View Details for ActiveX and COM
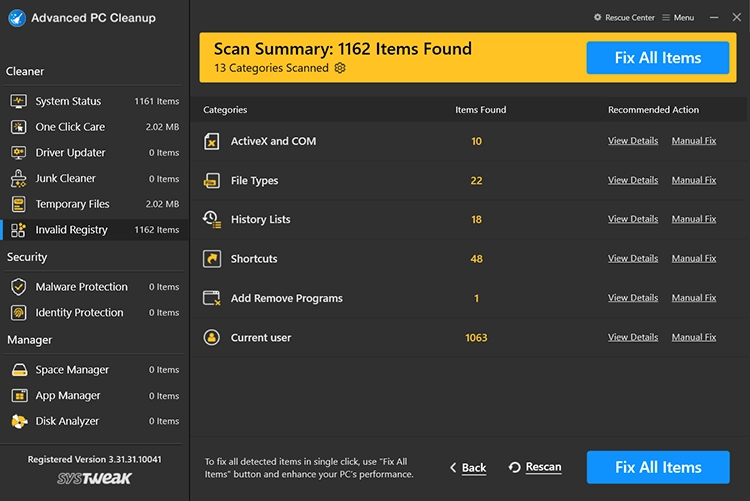The width and height of the screenshot is (750, 501). click(x=633, y=141)
